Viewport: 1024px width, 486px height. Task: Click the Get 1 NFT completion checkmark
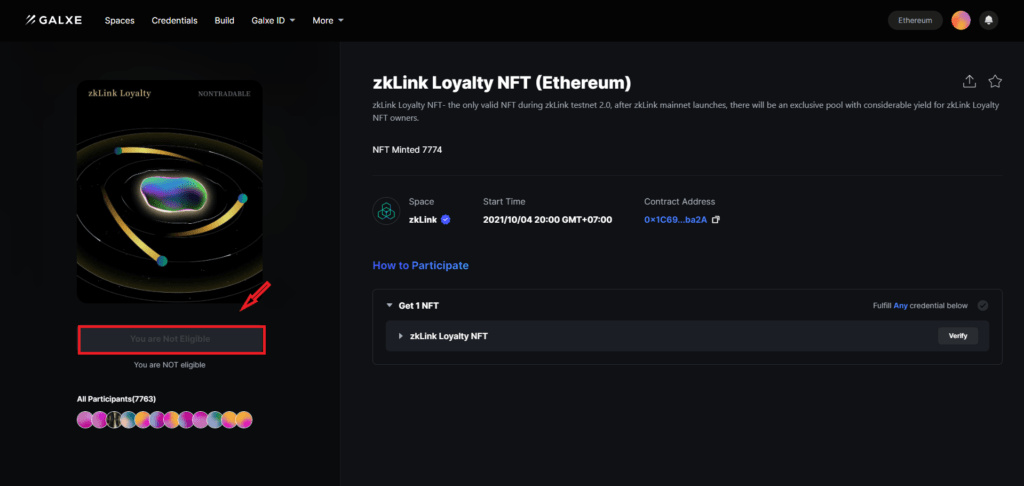[983, 306]
